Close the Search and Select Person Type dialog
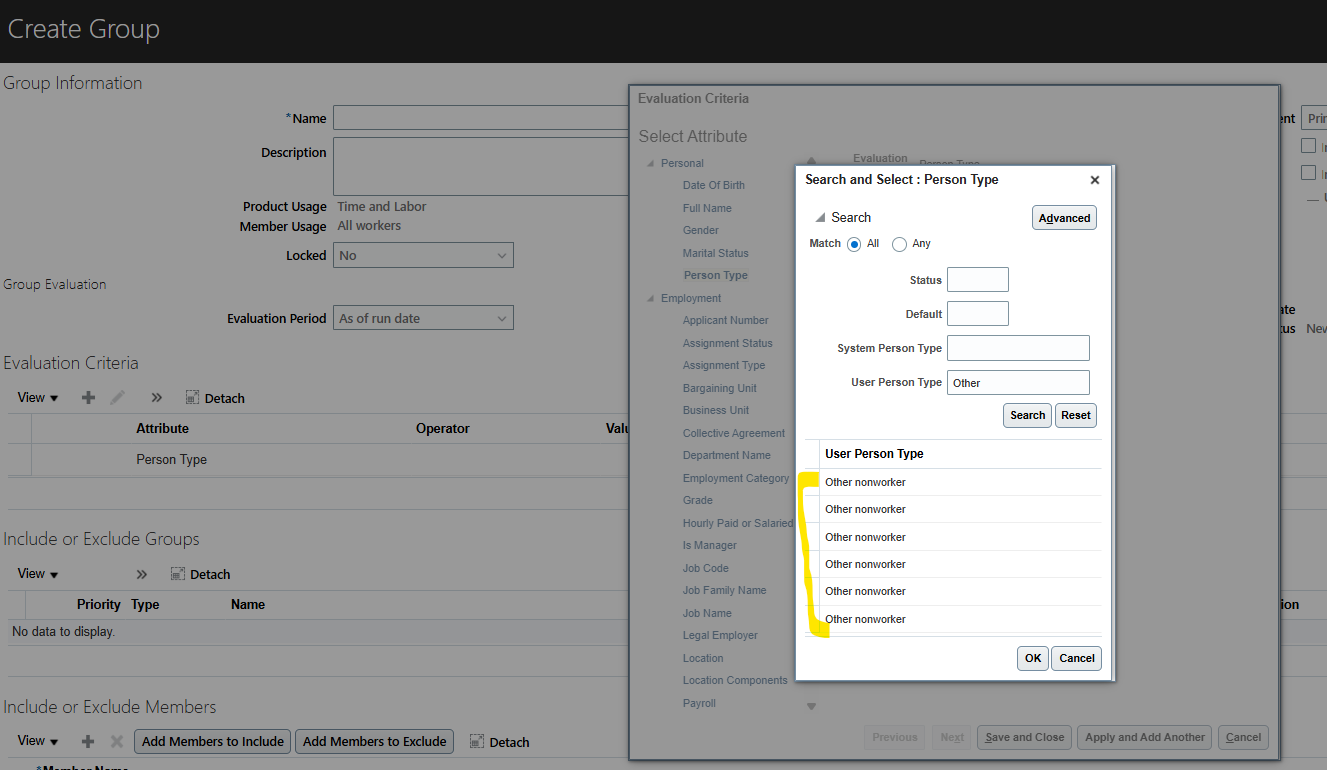 pyautogui.click(x=1094, y=180)
